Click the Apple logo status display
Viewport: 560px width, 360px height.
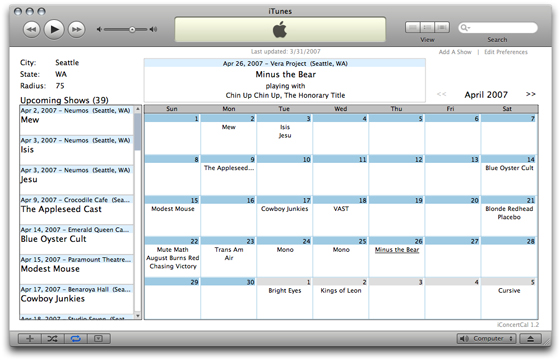point(280,29)
